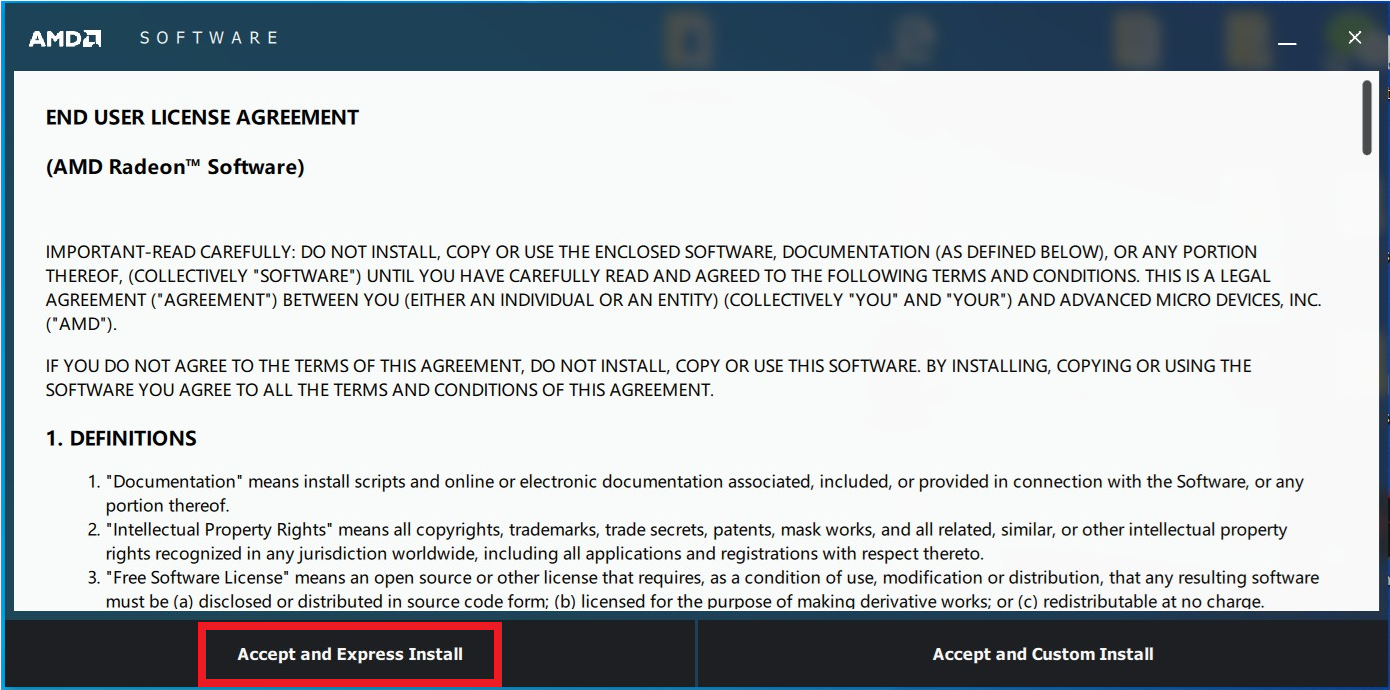Click the "portion thereof." line under Documentation
Image resolution: width=1390 pixels, height=690 pixels.
point(167,506)
